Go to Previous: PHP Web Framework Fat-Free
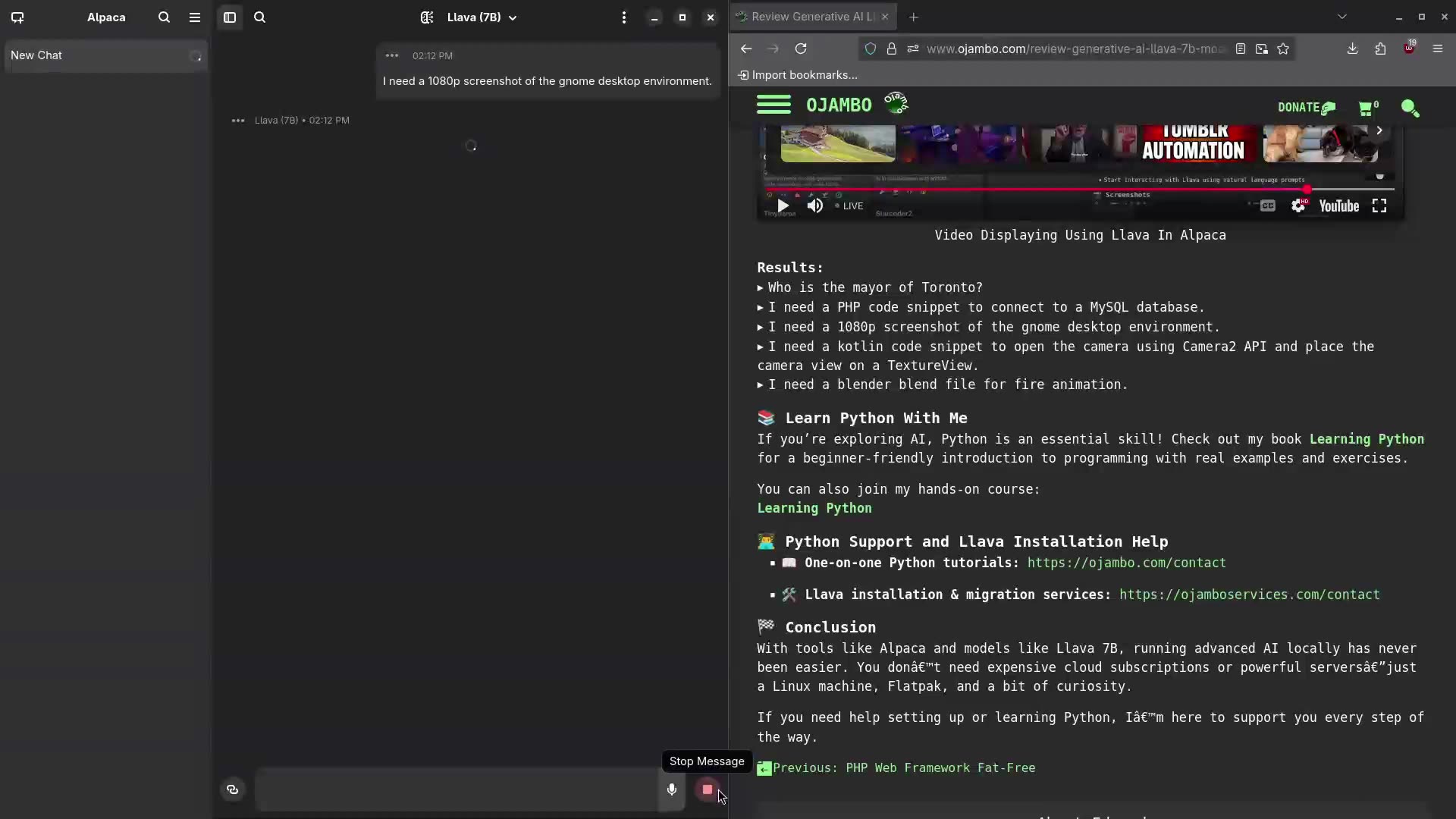 tap(896, 768)
